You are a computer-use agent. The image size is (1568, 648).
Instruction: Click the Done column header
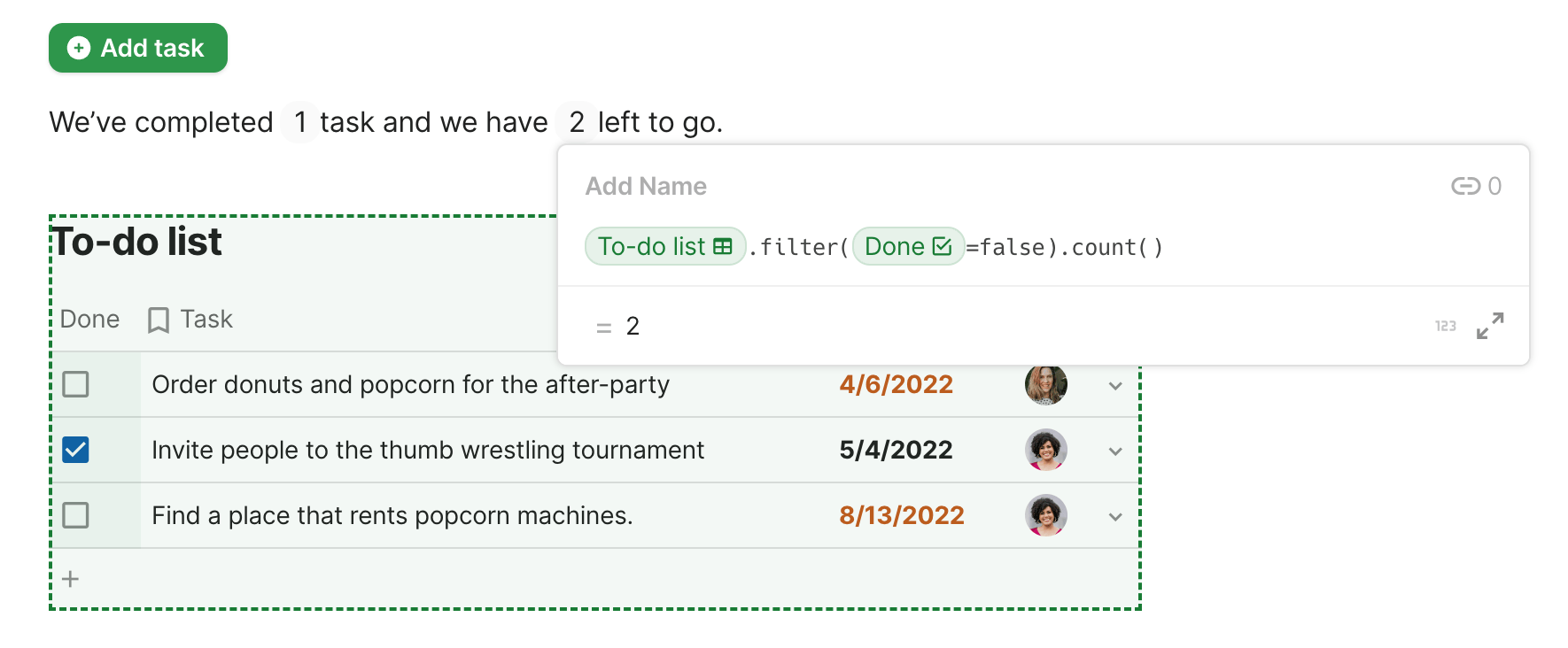click(89, 320)
